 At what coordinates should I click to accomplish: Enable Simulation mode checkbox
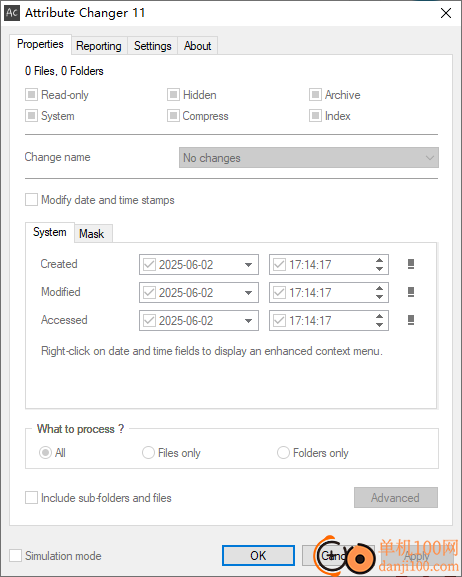15,555
